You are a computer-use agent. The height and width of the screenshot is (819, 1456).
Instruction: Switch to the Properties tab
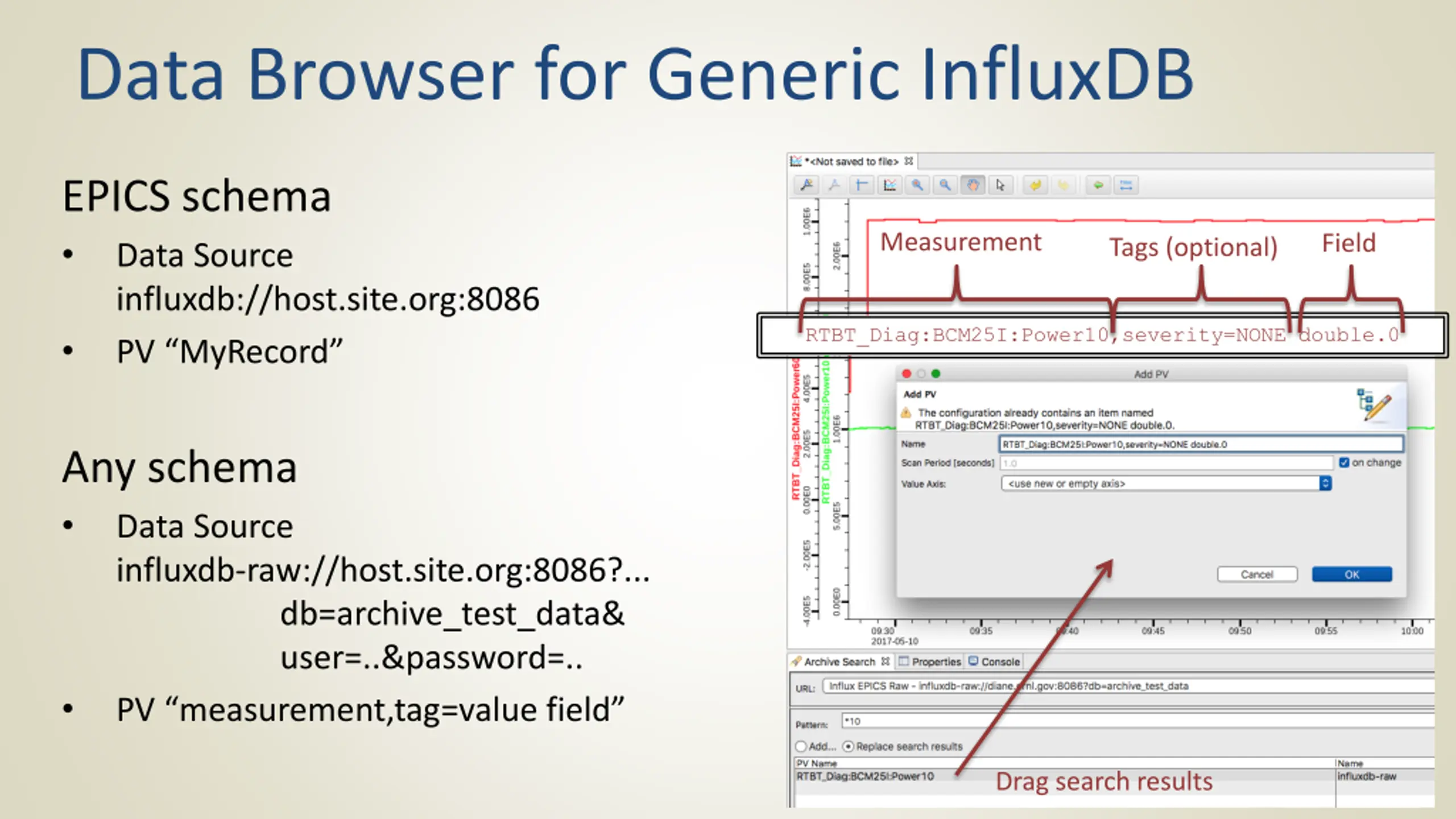tap(930, 661)
